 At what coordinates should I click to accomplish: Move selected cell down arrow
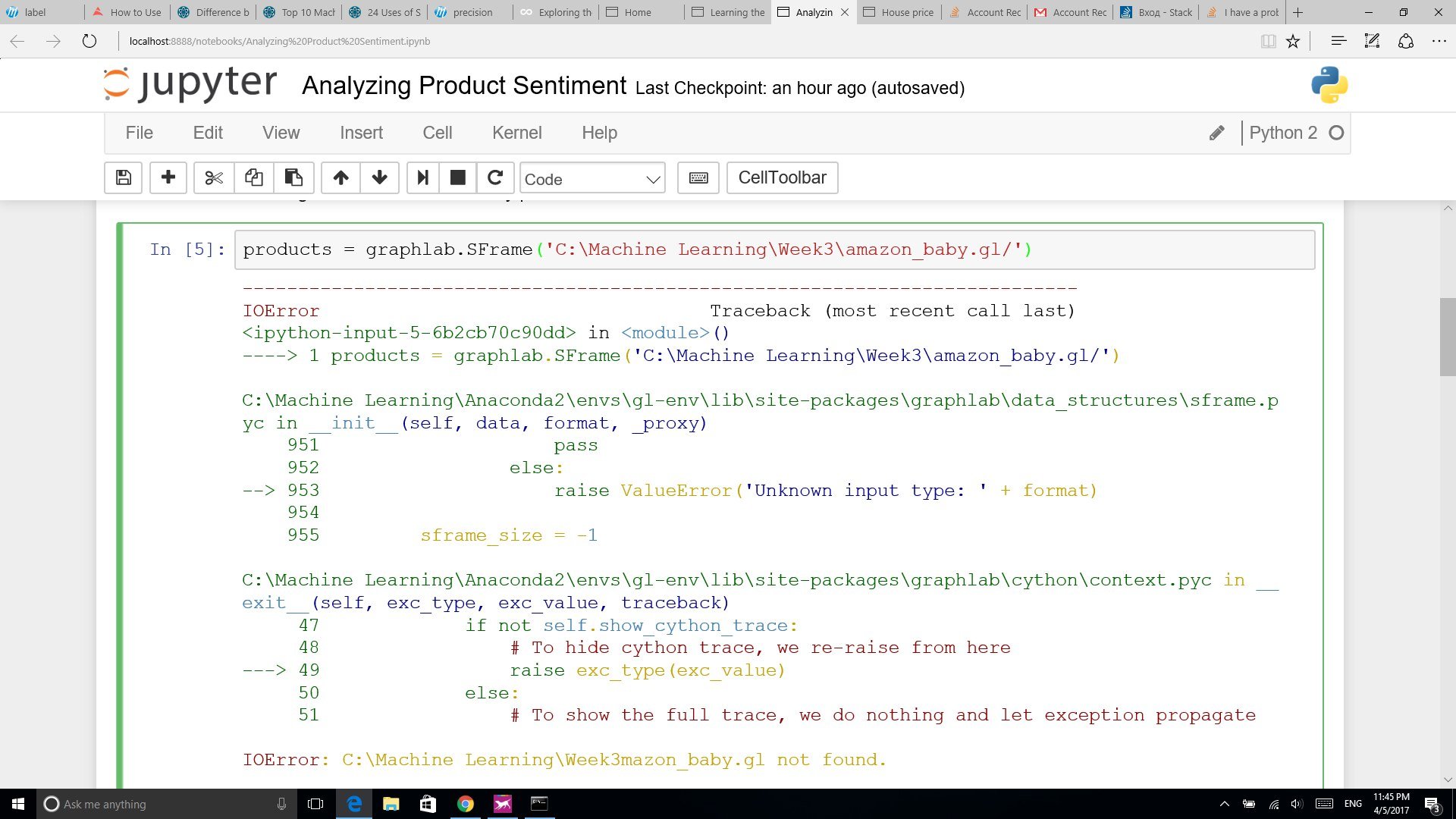point(380,177)
